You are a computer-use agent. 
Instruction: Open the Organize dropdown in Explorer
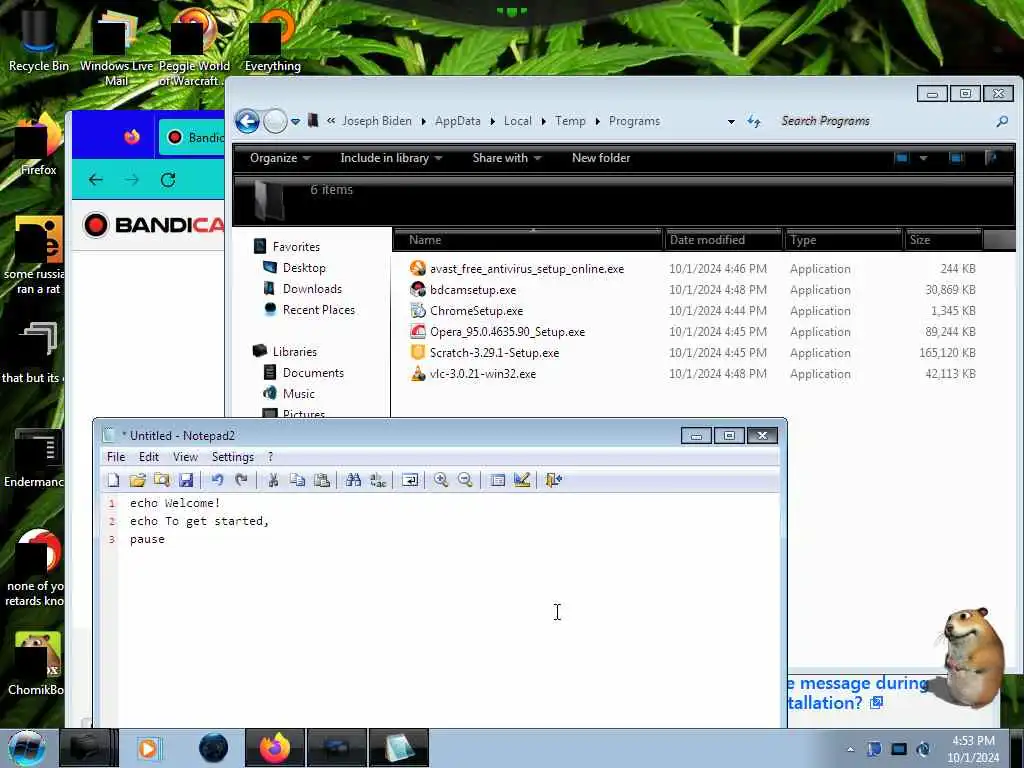(280, 158)
